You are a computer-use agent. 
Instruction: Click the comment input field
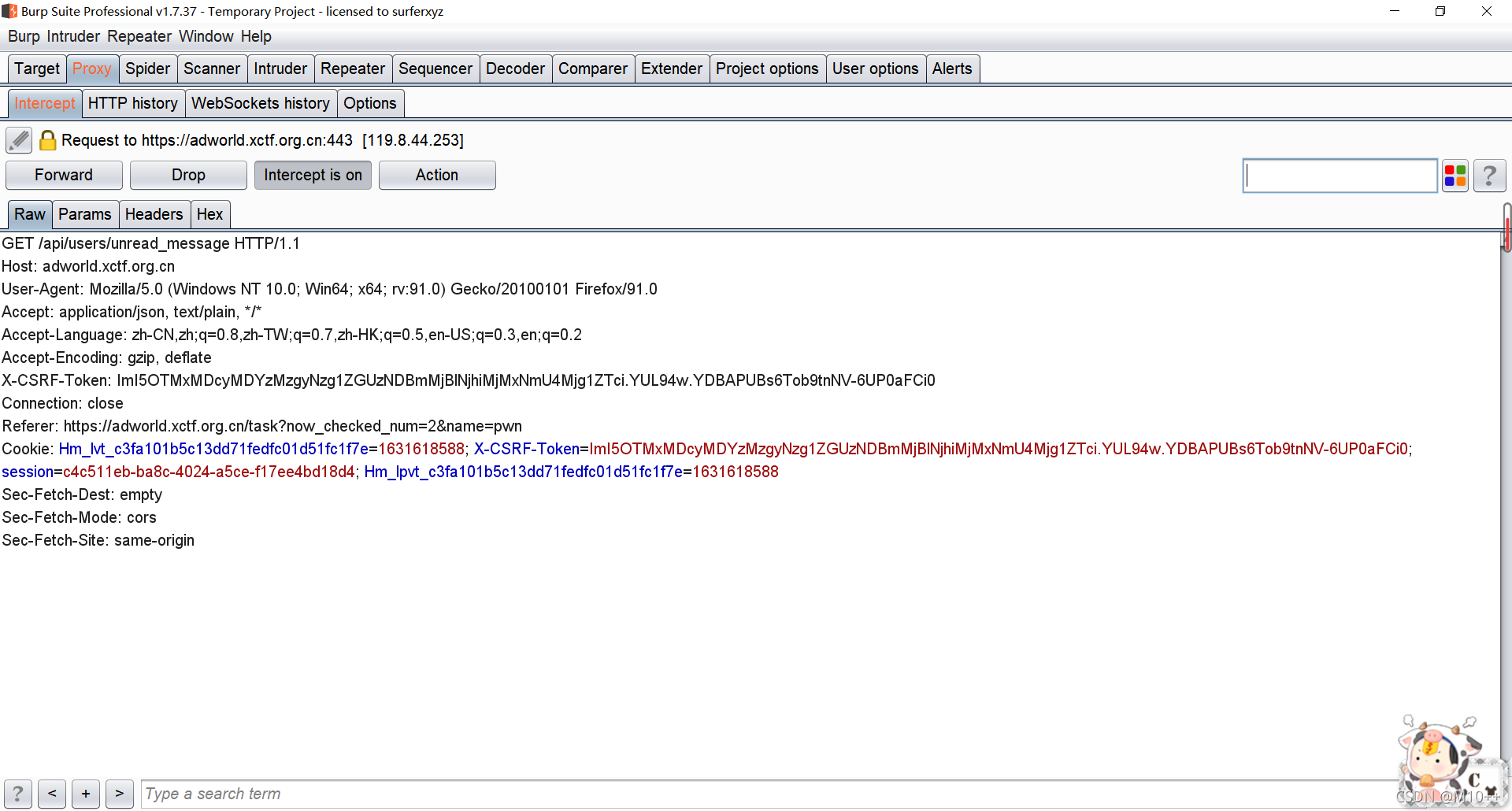1340,176
